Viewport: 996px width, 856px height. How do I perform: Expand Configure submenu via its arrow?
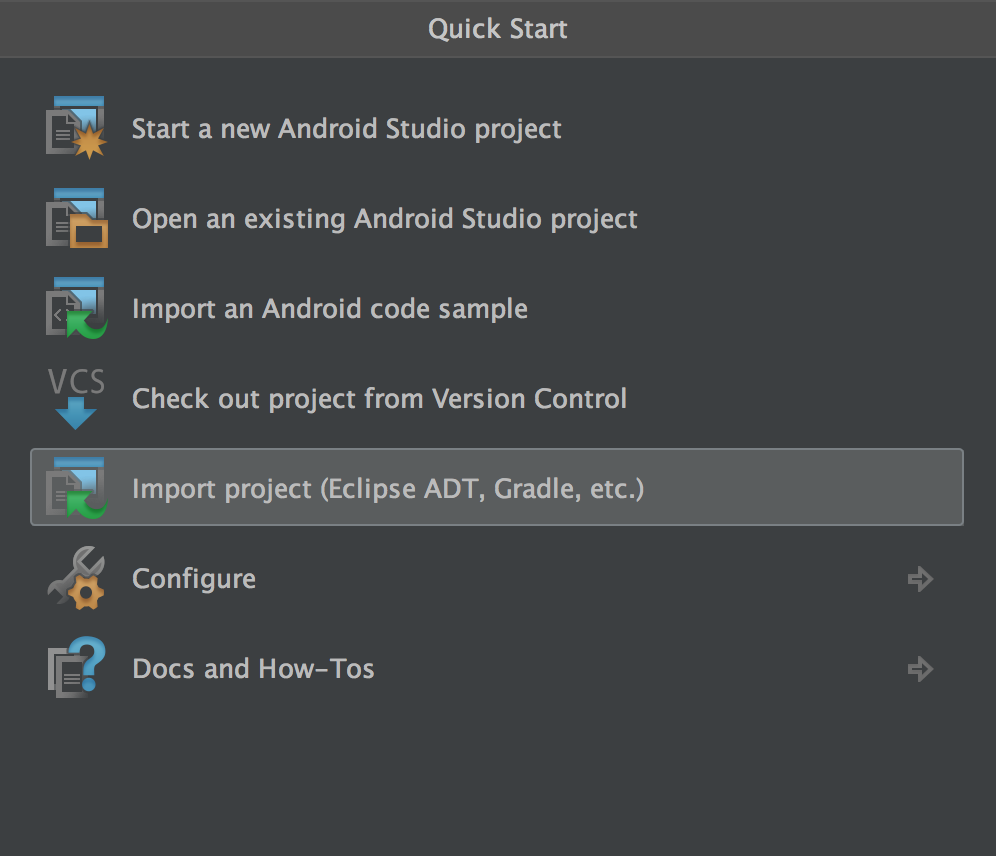point(920,578)
